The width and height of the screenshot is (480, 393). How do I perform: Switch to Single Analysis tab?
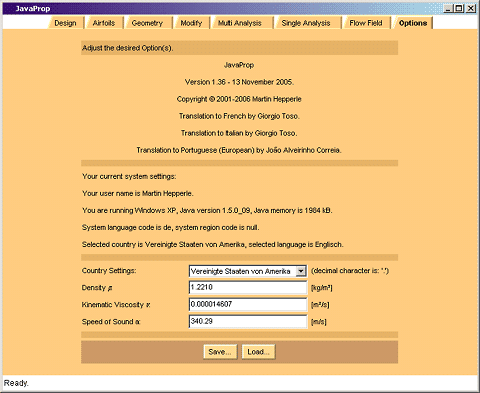tap(306, 23)
